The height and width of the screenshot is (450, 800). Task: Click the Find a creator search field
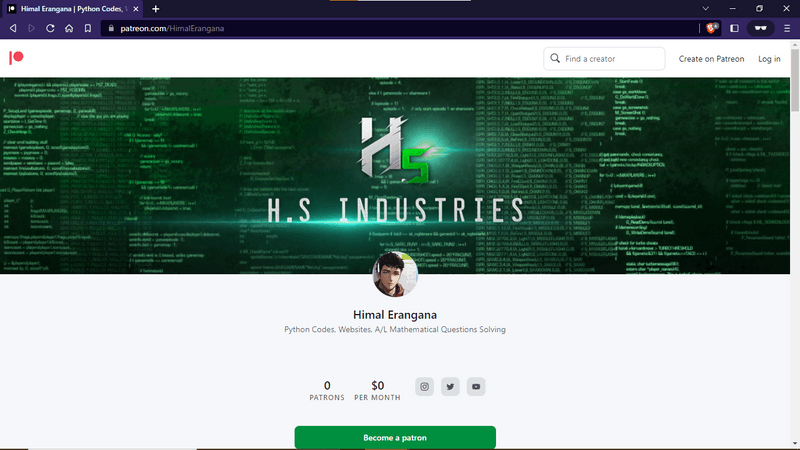click(604, 59)
